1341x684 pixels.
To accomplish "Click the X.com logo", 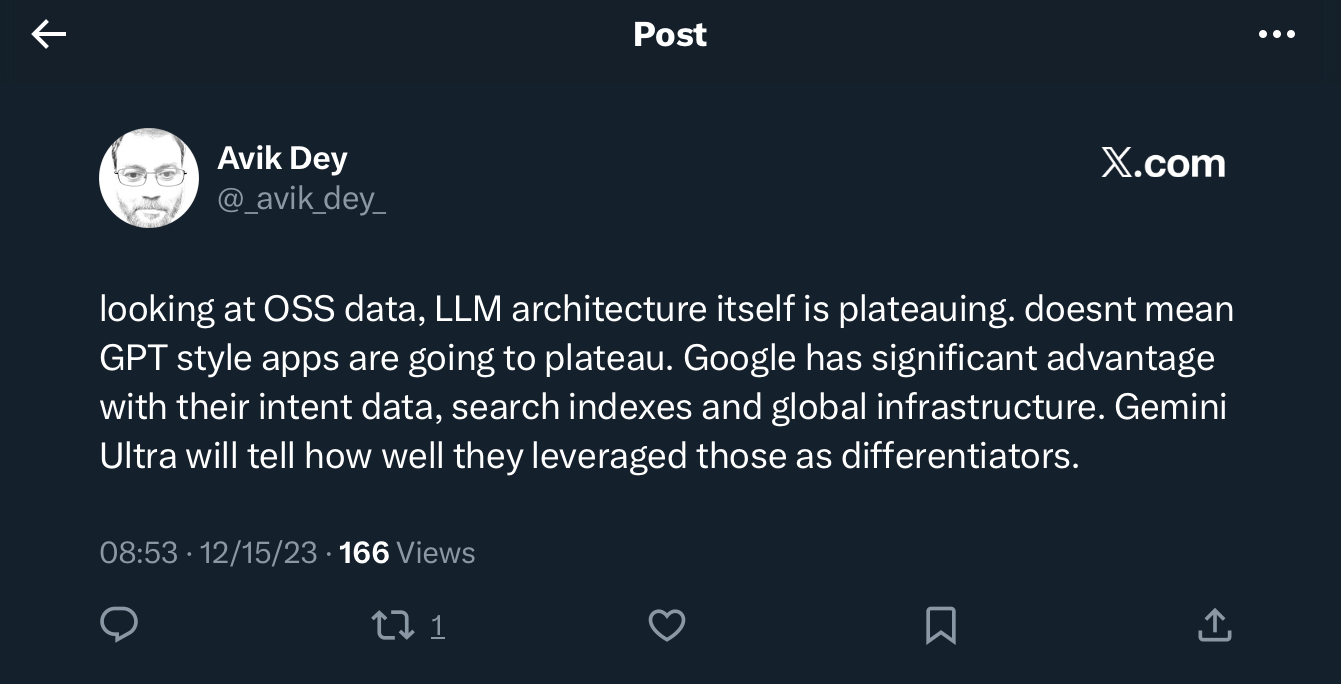I will coord(1163,163).
